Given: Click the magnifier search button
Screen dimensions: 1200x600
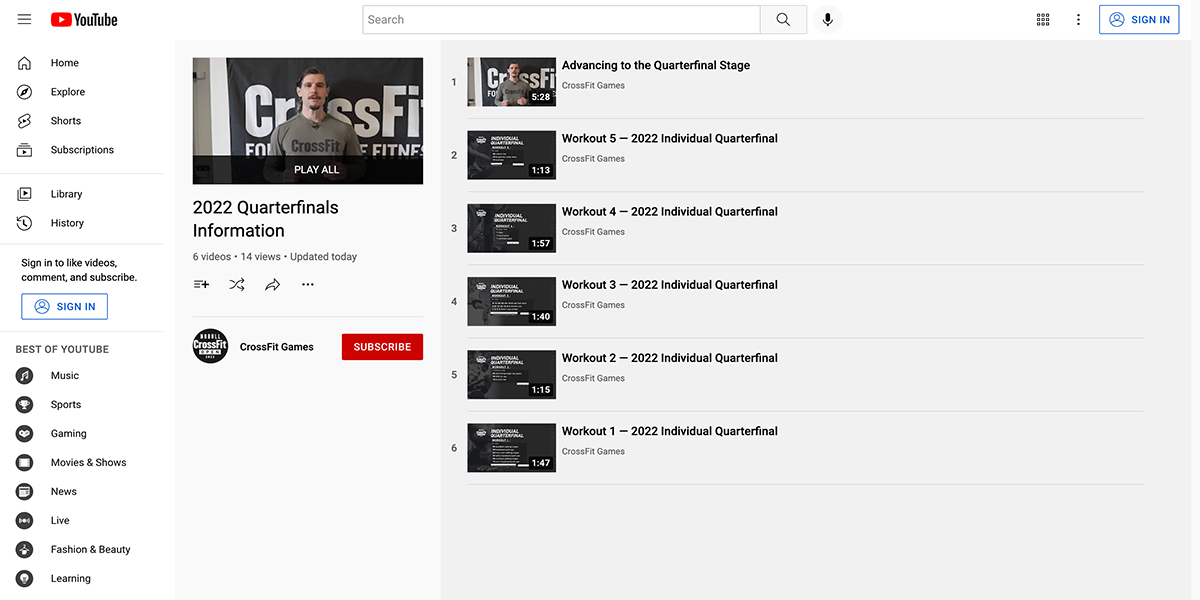Looking at the screenshot, I should 783,20.
